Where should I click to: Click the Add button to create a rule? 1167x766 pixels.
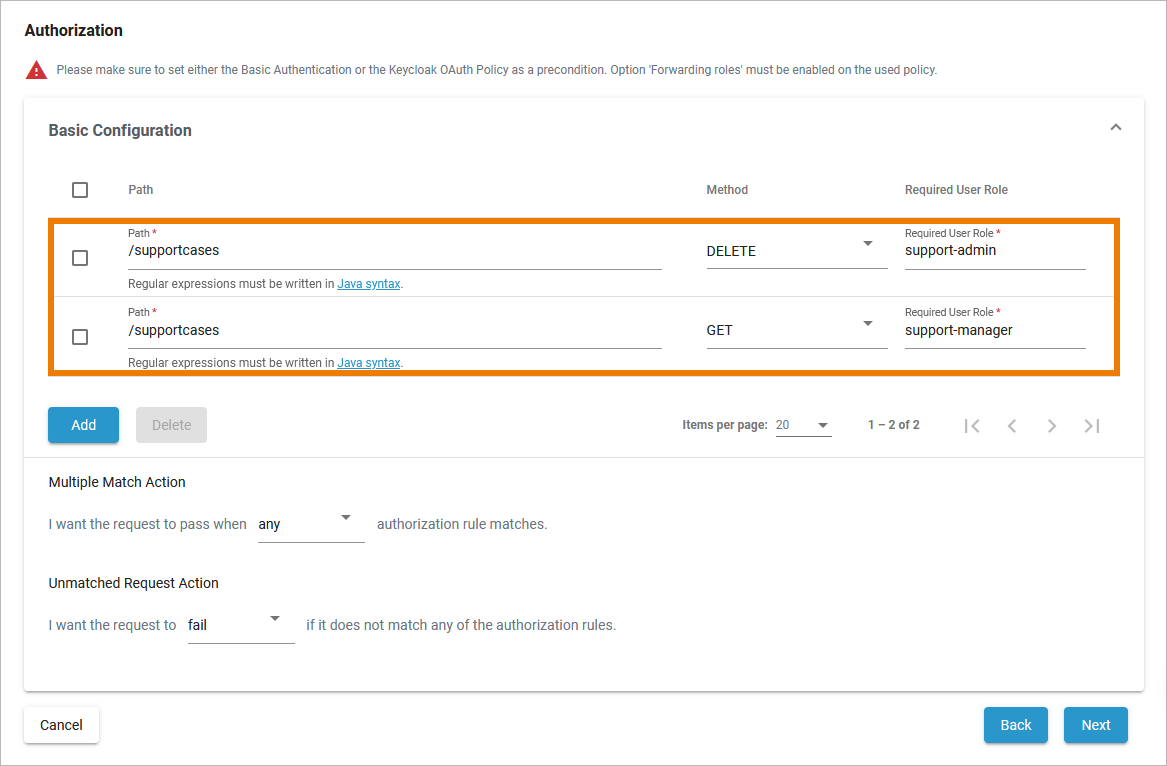(83, 424)
